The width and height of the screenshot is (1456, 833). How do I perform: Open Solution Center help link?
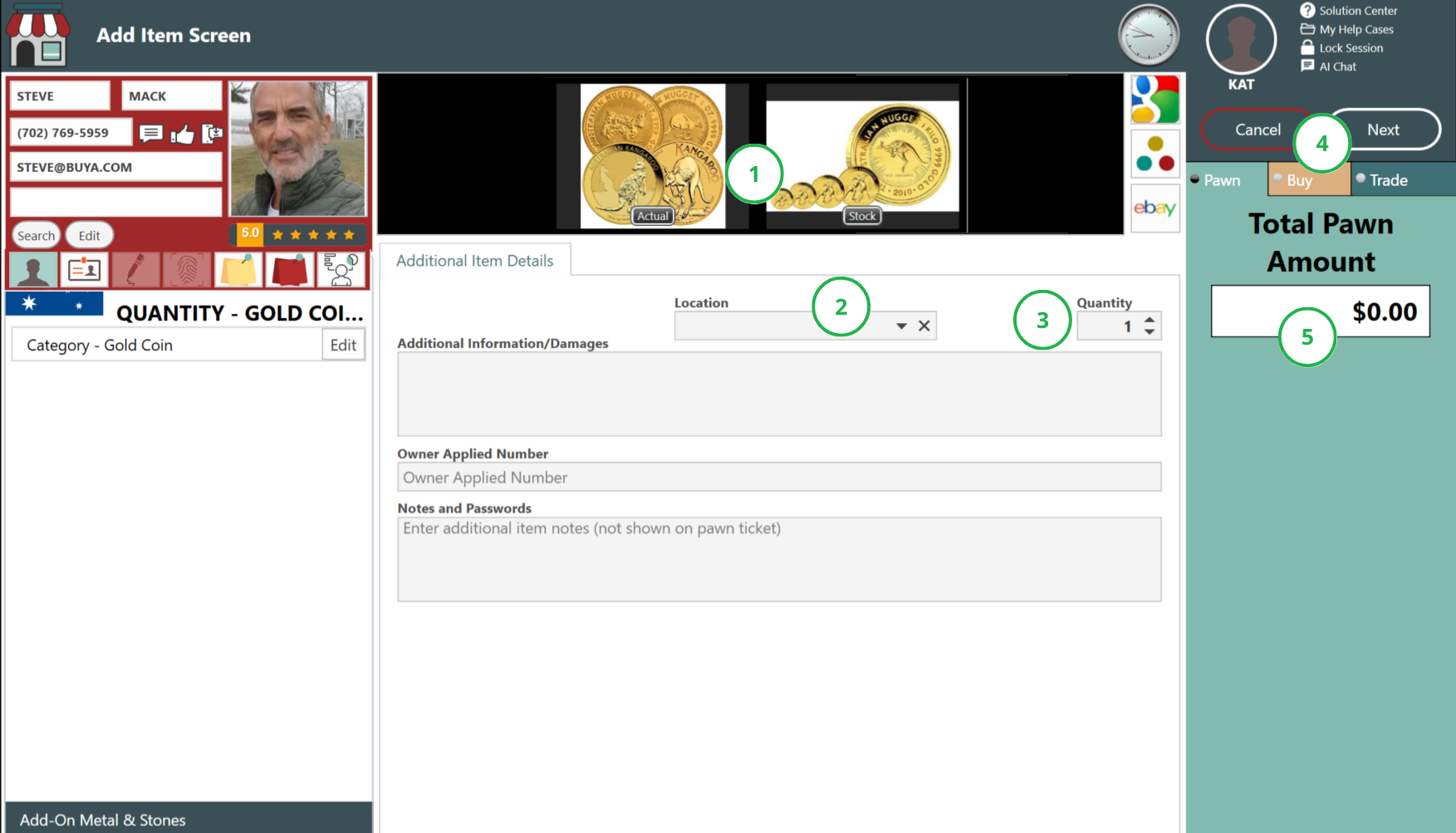point(1349,11)
